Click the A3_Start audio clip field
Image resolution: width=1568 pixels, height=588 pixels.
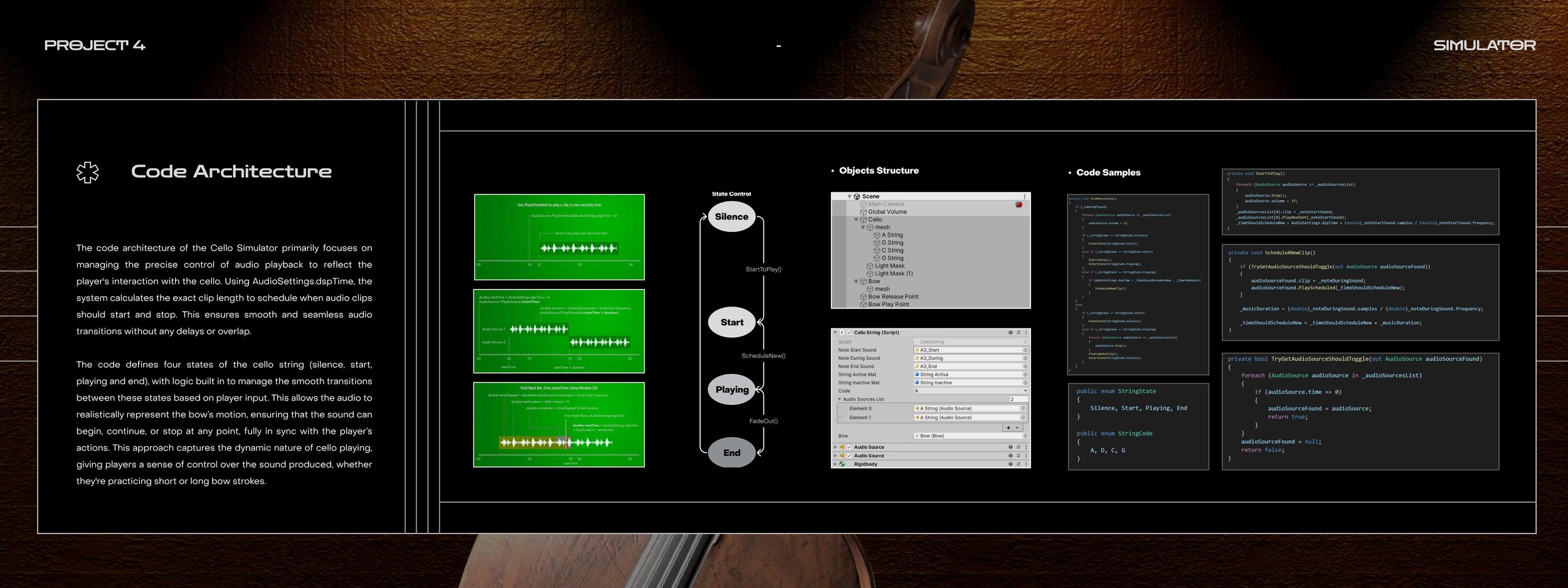point(971,350)
